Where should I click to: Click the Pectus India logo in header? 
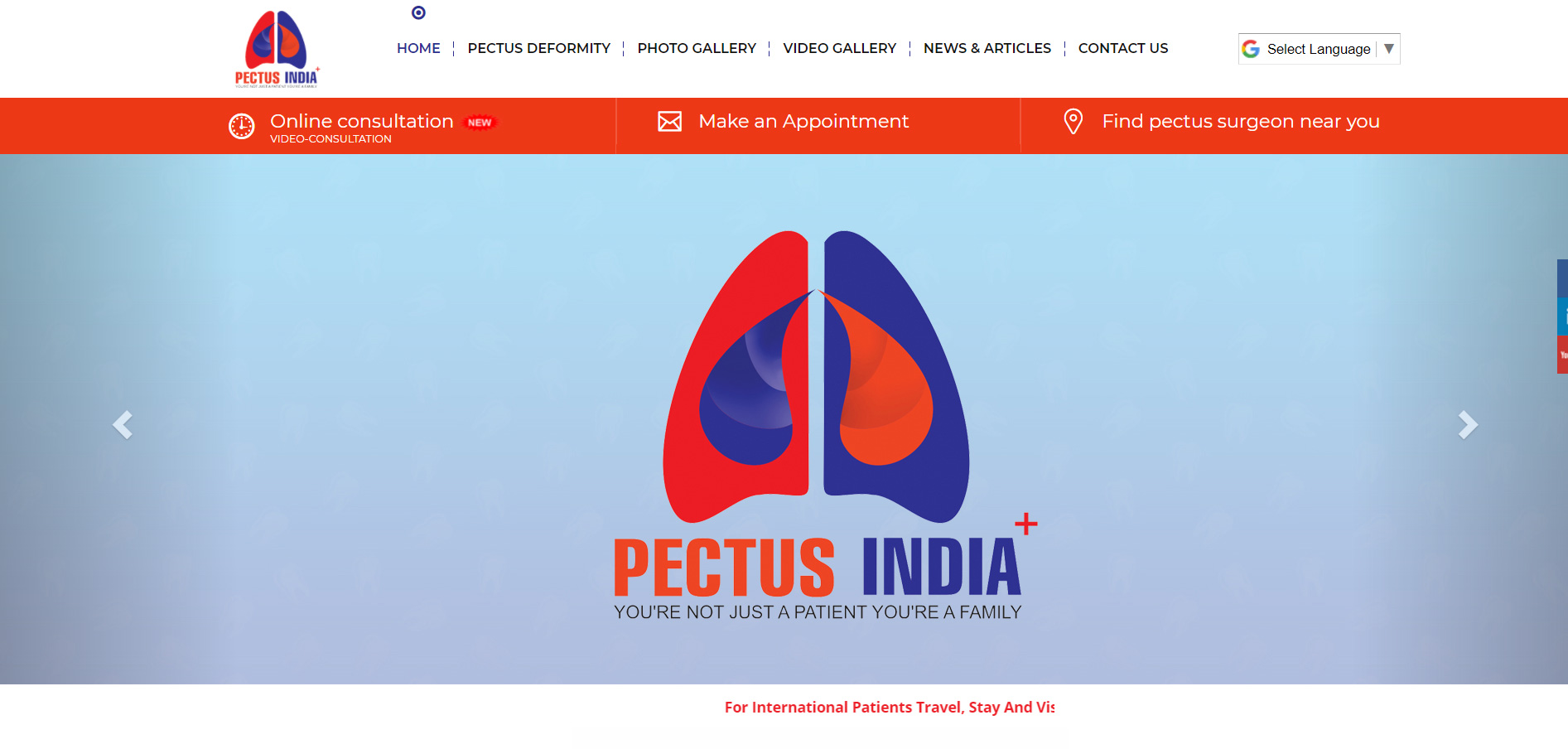(x=277, y=49)
